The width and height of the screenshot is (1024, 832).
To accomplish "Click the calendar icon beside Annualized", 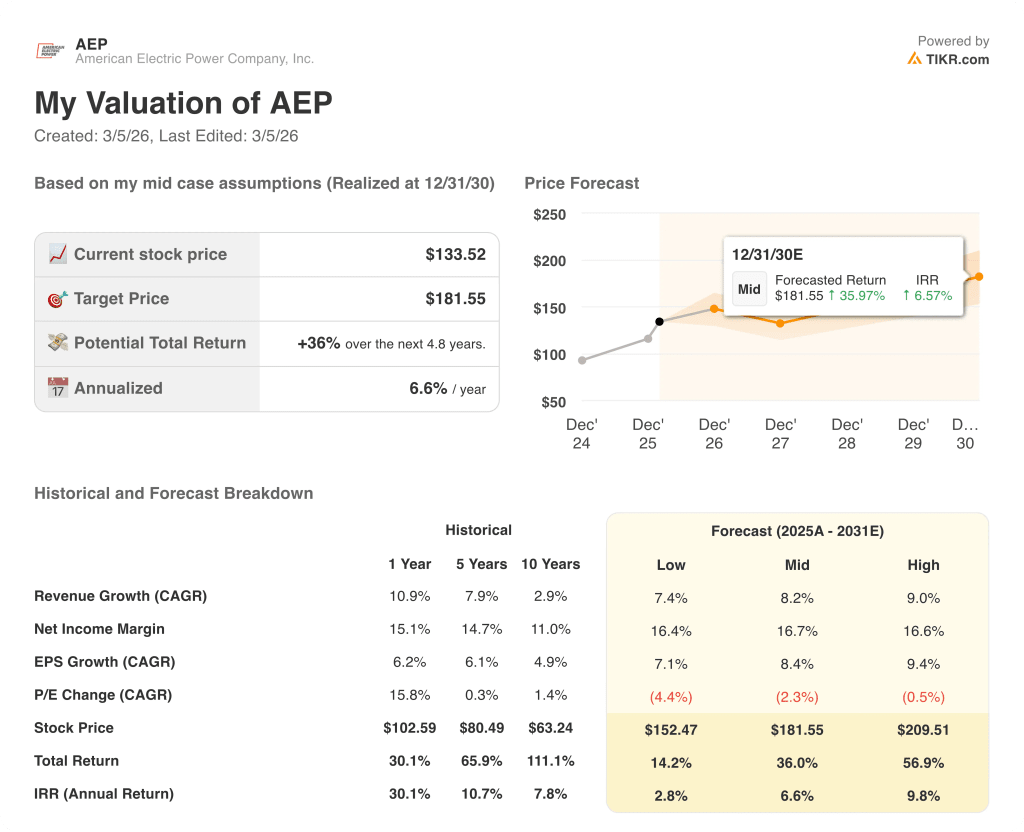I will pyautogui.click(x=57, y=388).
